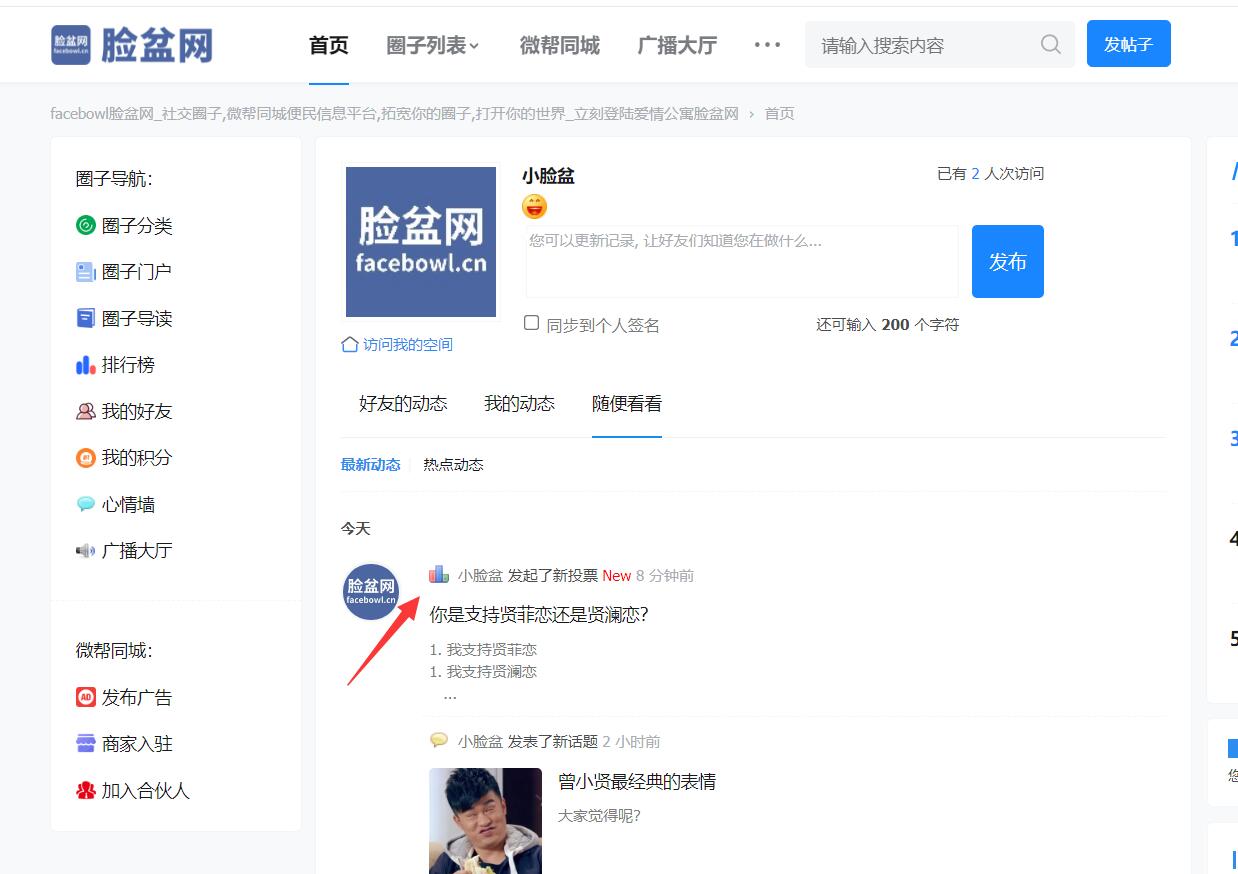Open 圈子门户 sidebar icon

pyautogui.click(x=86, y=272)
